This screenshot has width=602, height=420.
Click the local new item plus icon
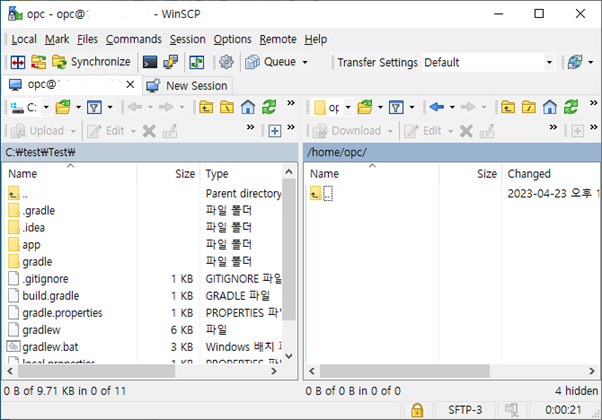click(x=275, y=131)
